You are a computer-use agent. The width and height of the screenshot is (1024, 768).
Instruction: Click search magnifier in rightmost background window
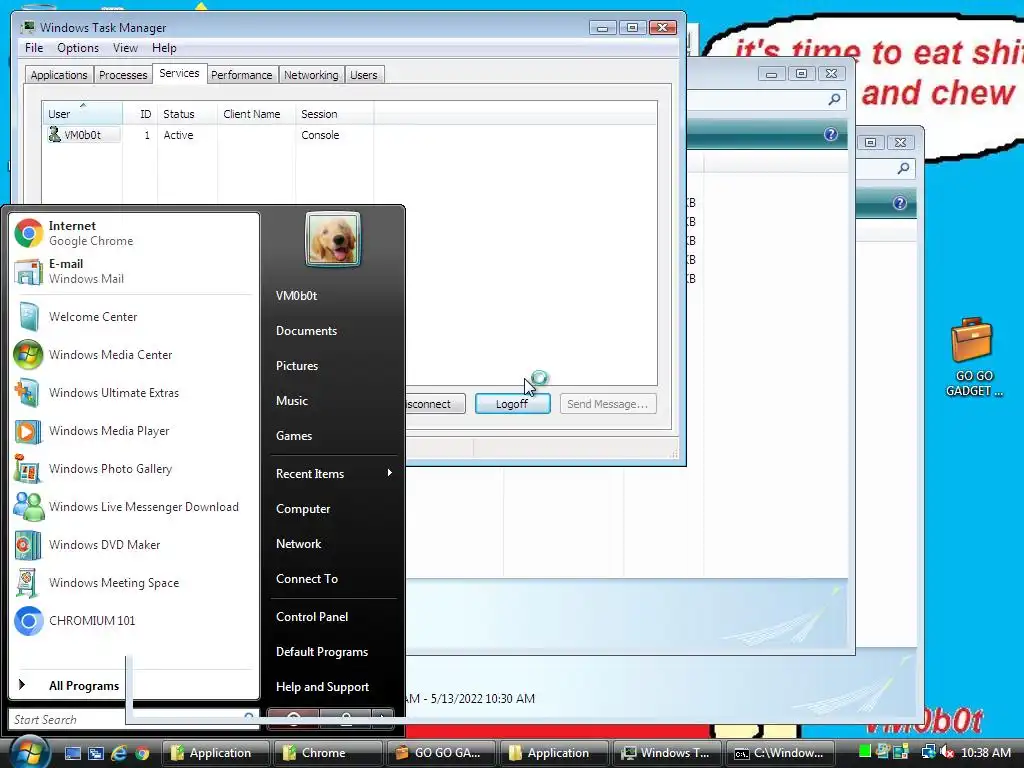(x=903, y=168)
